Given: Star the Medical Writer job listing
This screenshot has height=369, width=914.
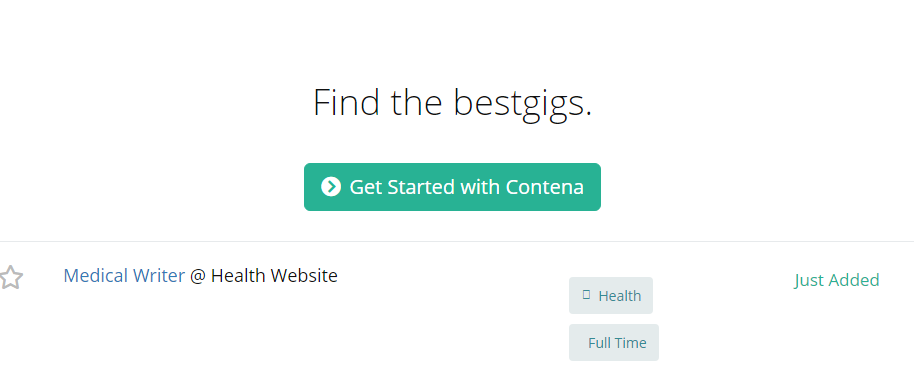Looking at the screenshot, I should 10,277.
